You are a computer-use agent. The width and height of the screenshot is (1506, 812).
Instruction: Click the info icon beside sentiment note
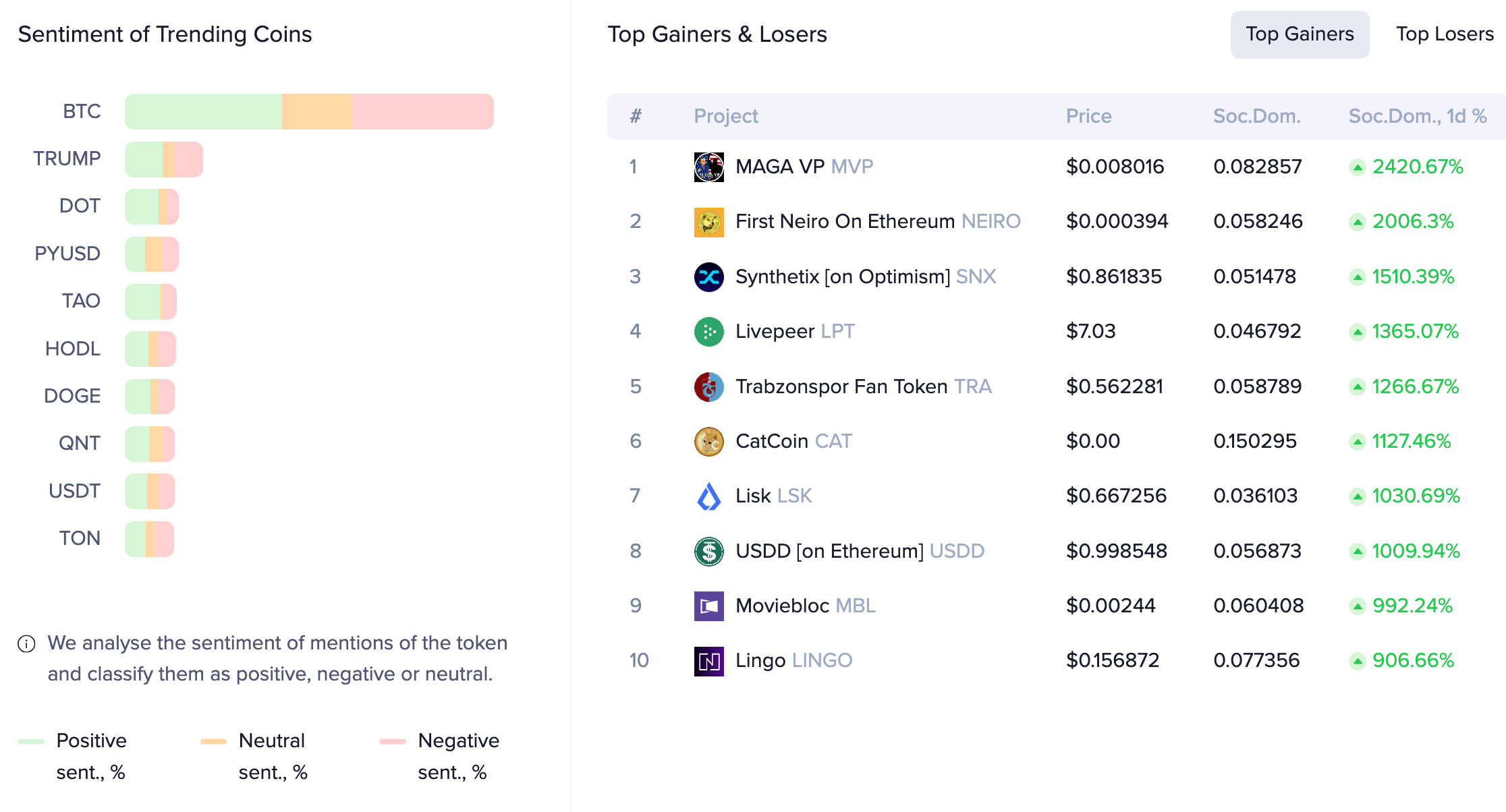click(x=26, y=644)
